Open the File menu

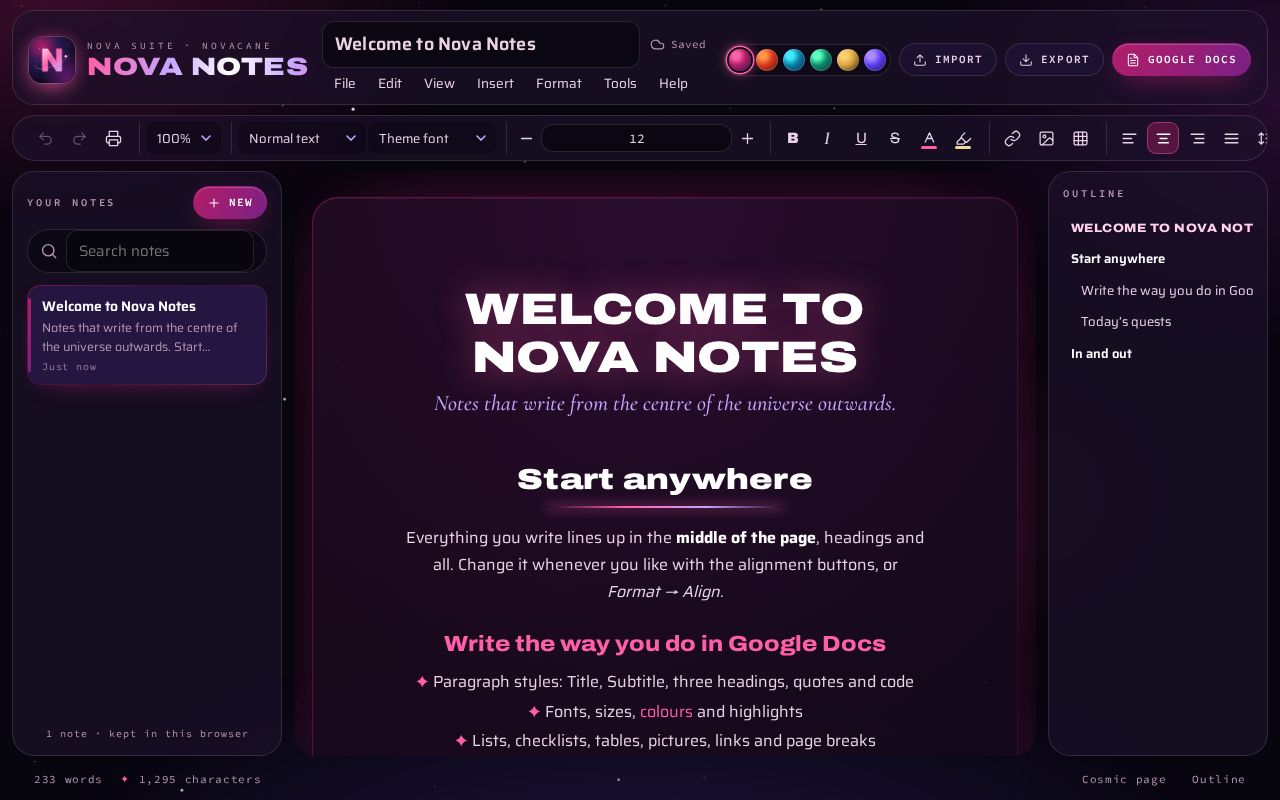(x=345, y=83)
